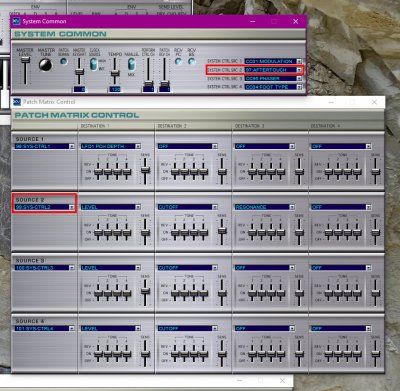The height and width of the screenshot is (391, 400).
Task: Flip the Mix/Parallel output switch
Action: tap(131, 64)
